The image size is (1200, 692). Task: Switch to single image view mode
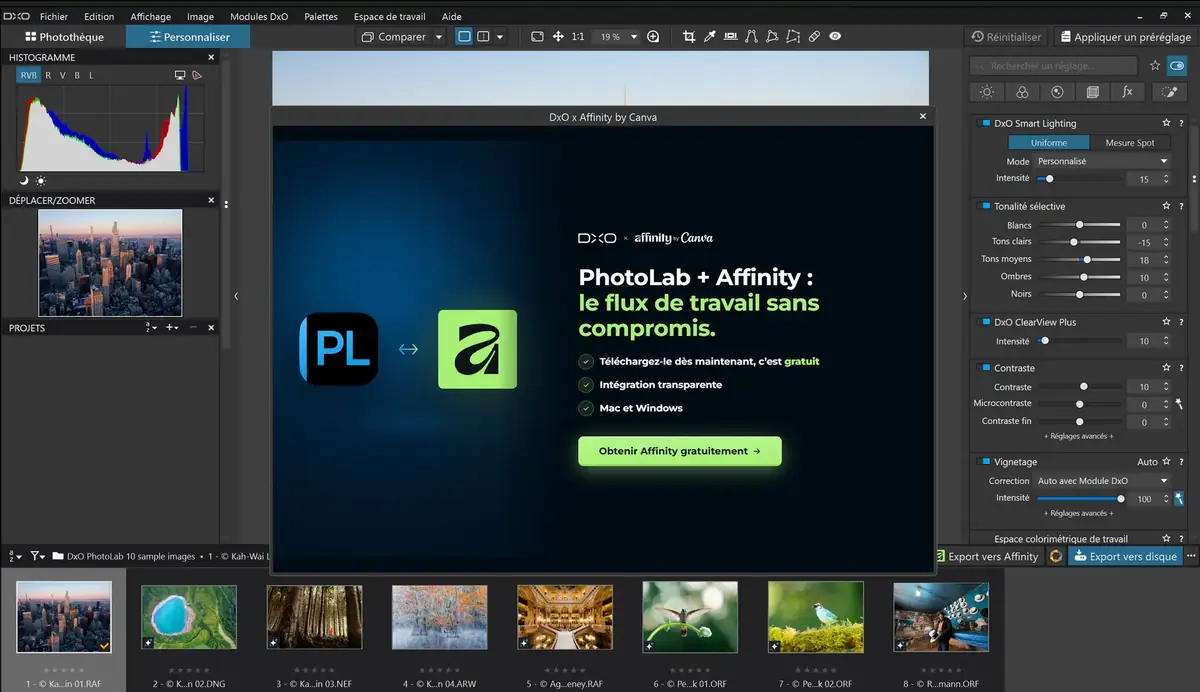click(464, 37)
